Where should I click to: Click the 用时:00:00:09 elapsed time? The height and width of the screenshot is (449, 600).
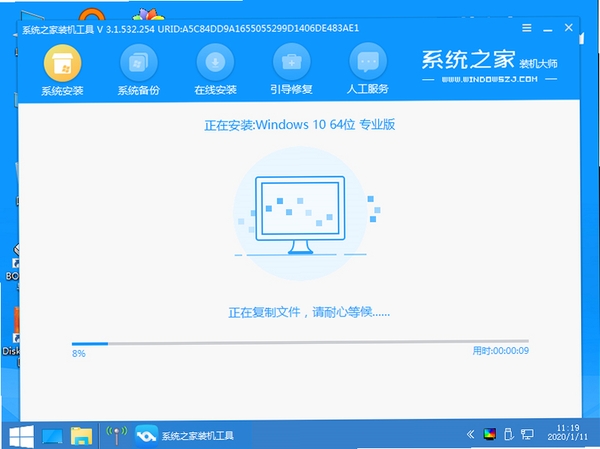coord(501,351)
